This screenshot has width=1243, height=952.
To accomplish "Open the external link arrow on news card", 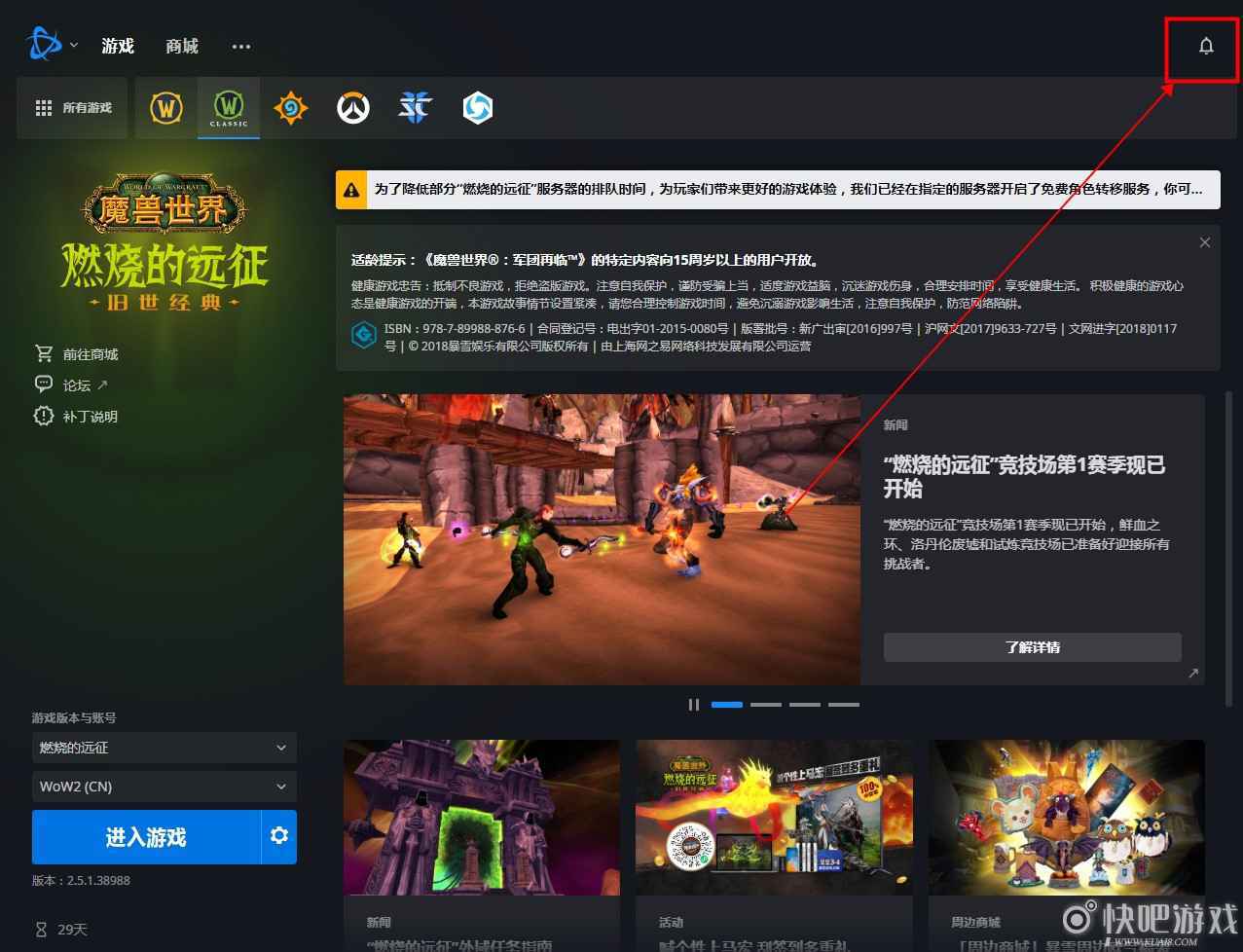I will (x=1193, y=674).
